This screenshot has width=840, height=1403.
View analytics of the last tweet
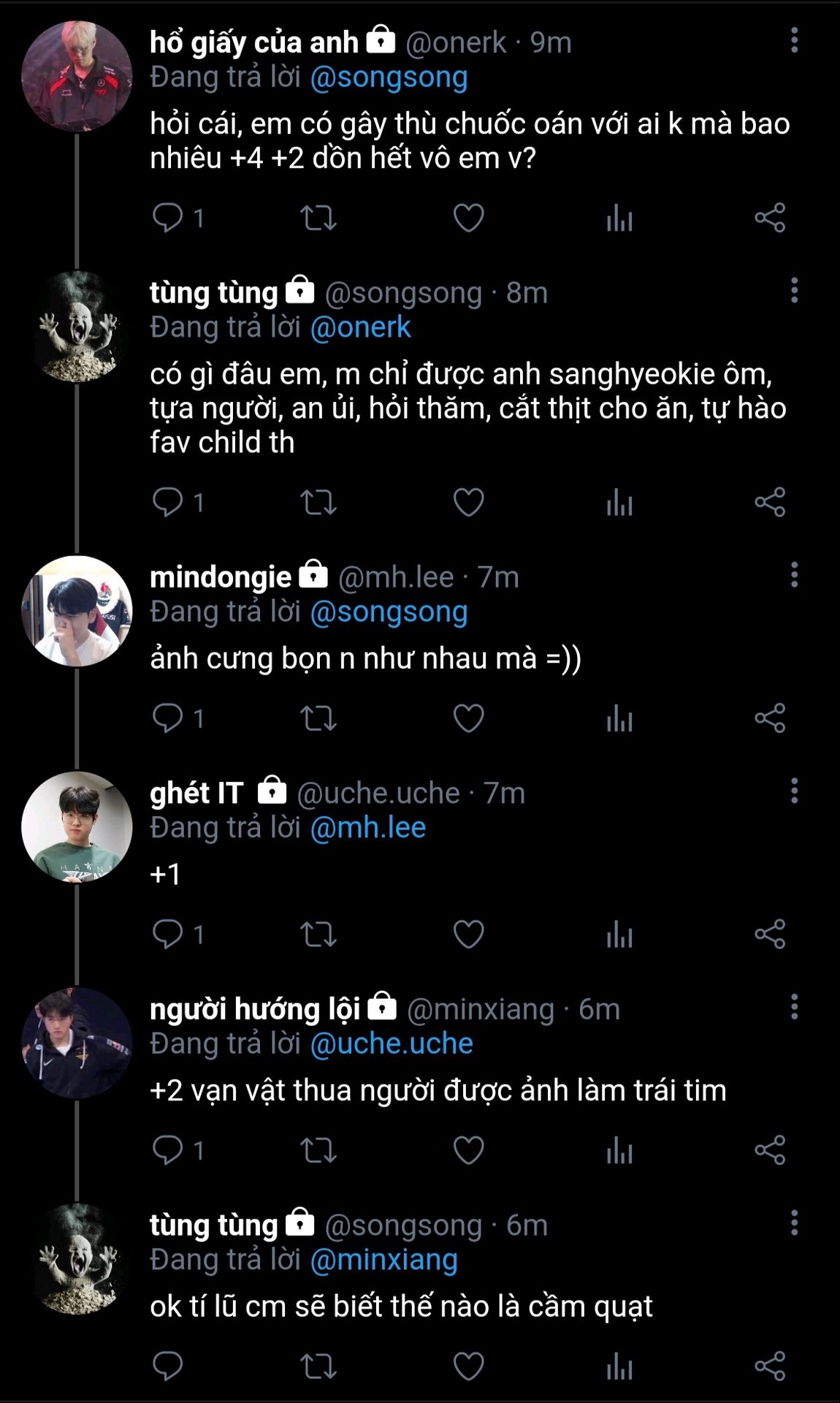tap(619, 1366)
